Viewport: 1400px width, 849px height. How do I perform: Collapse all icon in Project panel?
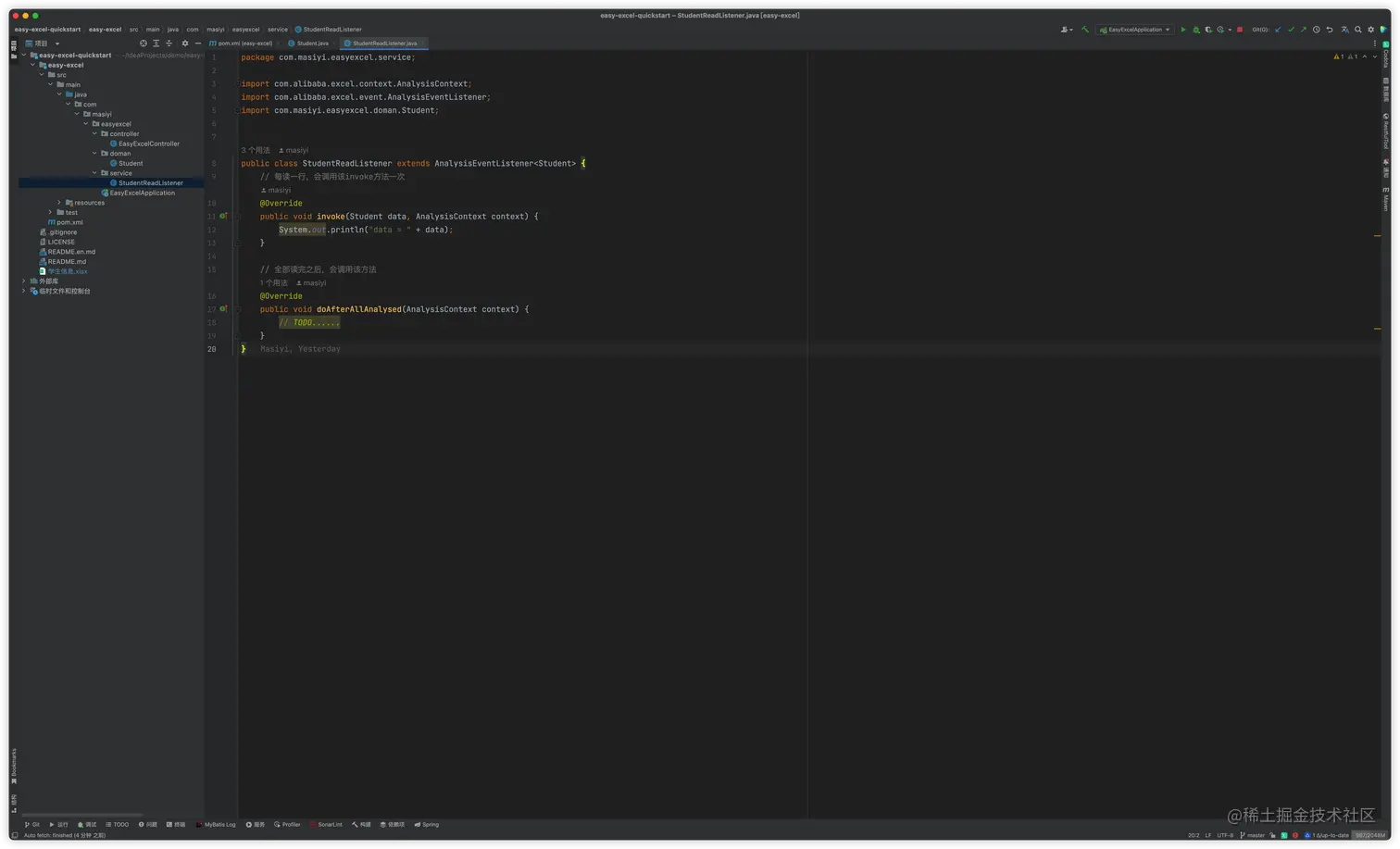169,44
